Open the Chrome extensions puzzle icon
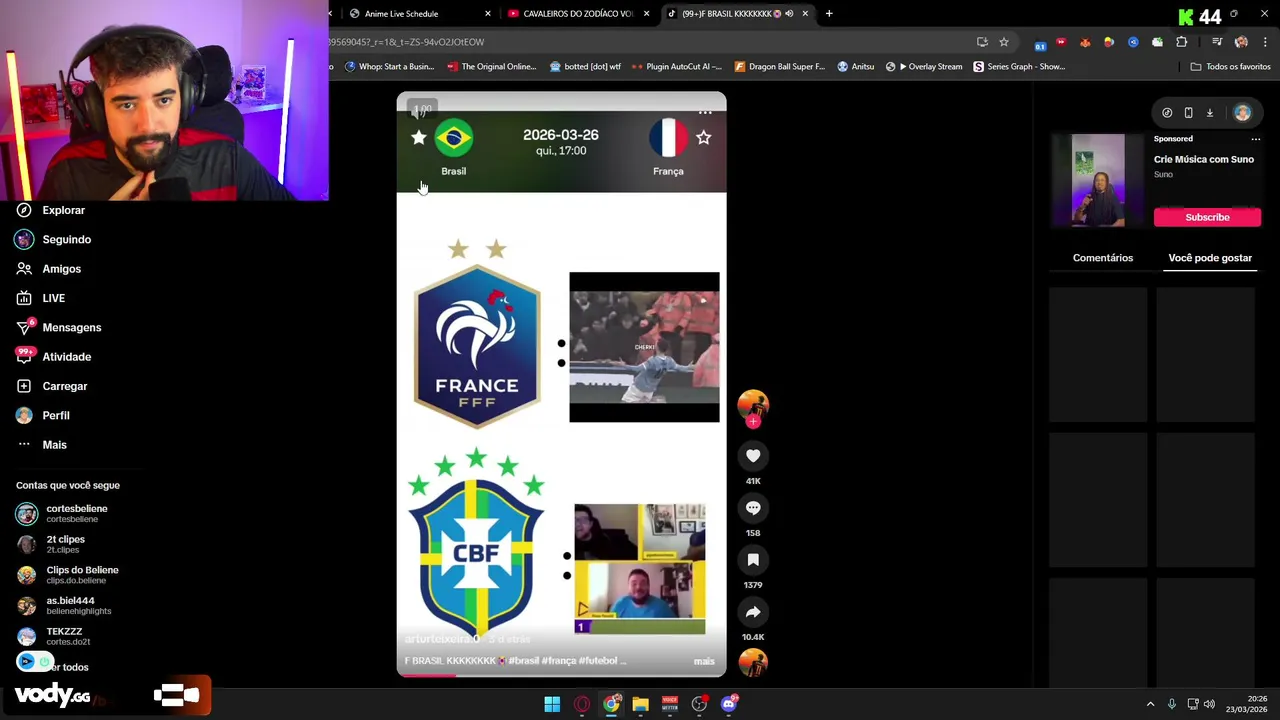 1181,42
